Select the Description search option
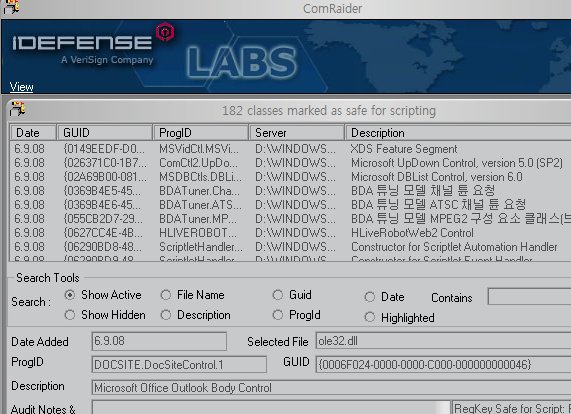Screen dimensions: 571x414 (x=166, y=315)
